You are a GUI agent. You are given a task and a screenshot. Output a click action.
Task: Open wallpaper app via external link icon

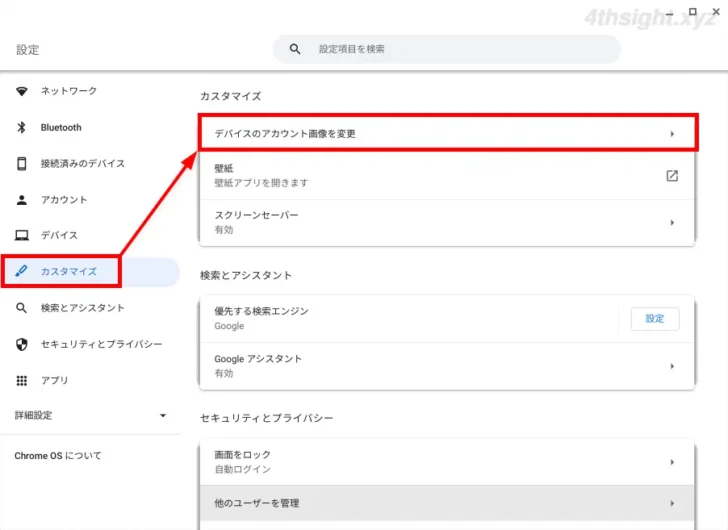tap(672, 175)
